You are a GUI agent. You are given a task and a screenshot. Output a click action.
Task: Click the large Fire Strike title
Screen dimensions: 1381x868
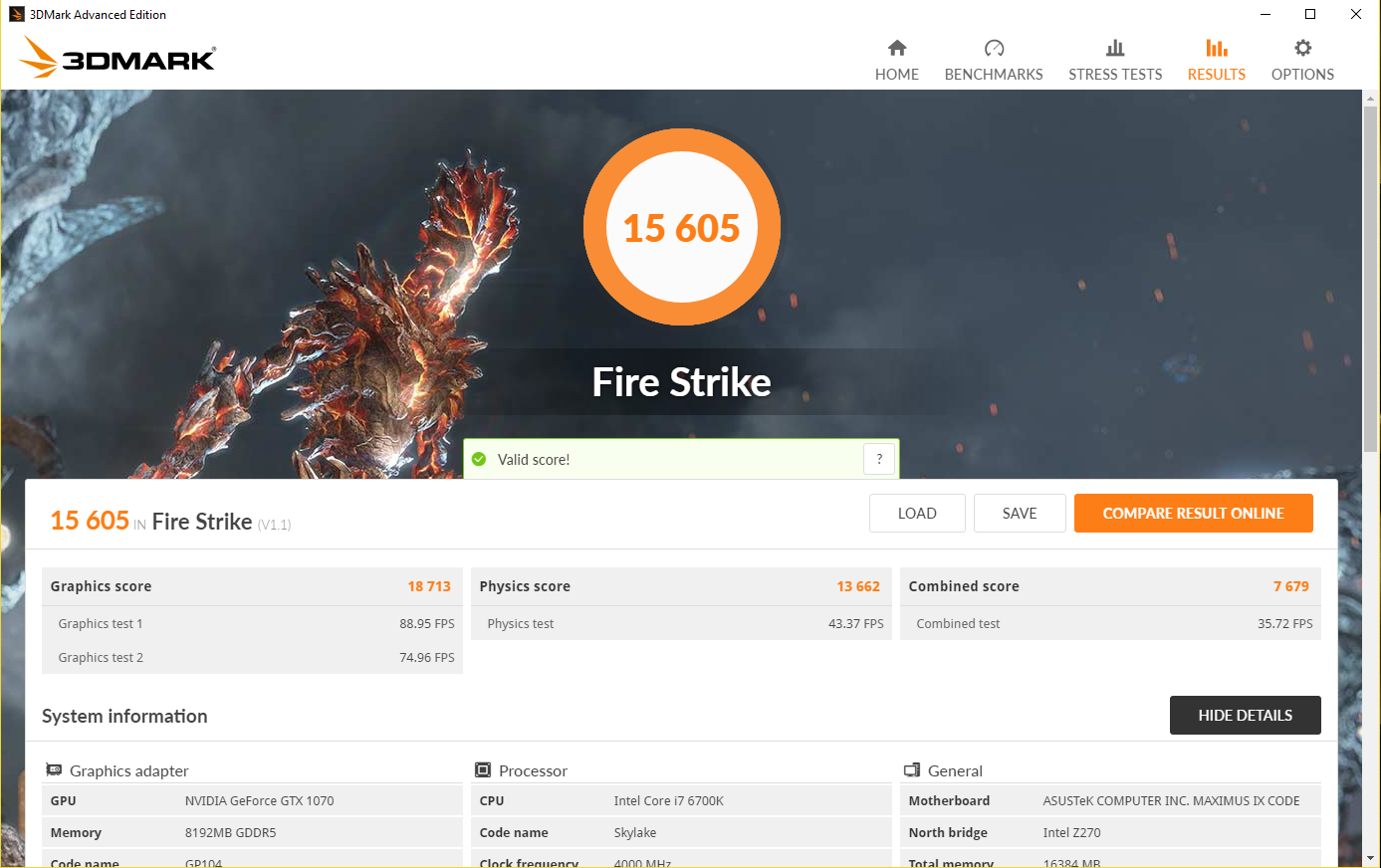click(x=682, y=382)
